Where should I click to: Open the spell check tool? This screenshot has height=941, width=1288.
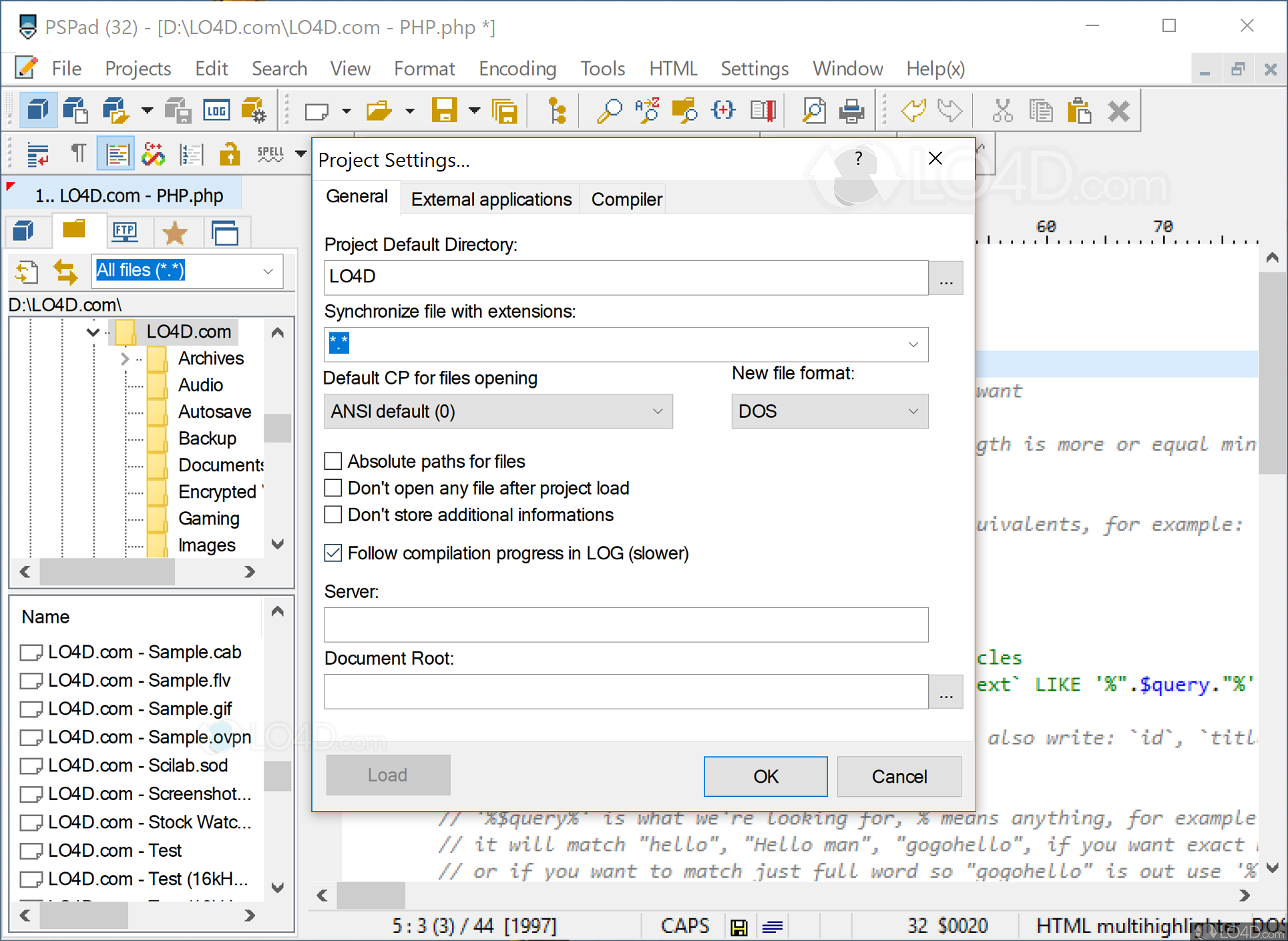[270, 153]
